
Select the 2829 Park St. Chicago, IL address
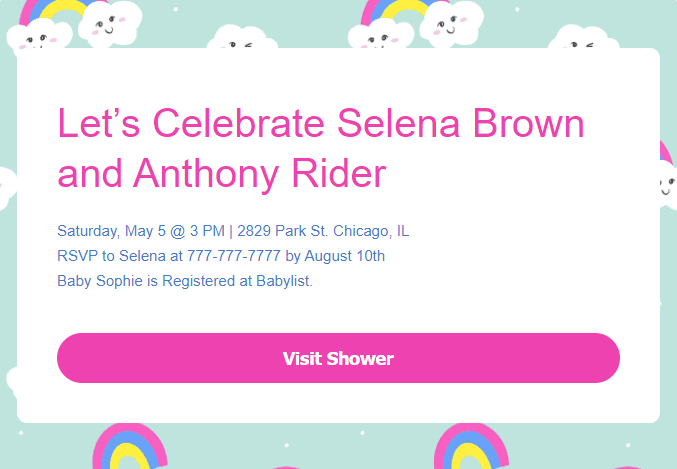[x=323, y=231]
